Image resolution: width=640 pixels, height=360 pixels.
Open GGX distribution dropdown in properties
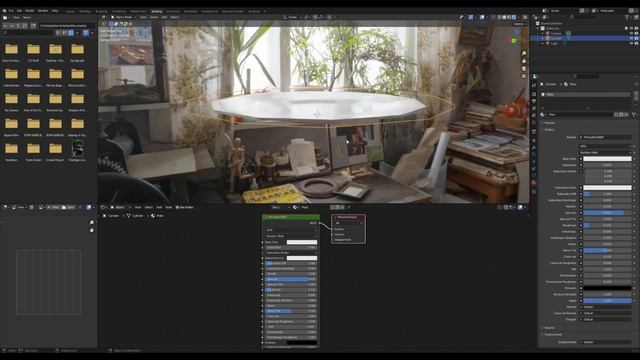click(605, 146)
